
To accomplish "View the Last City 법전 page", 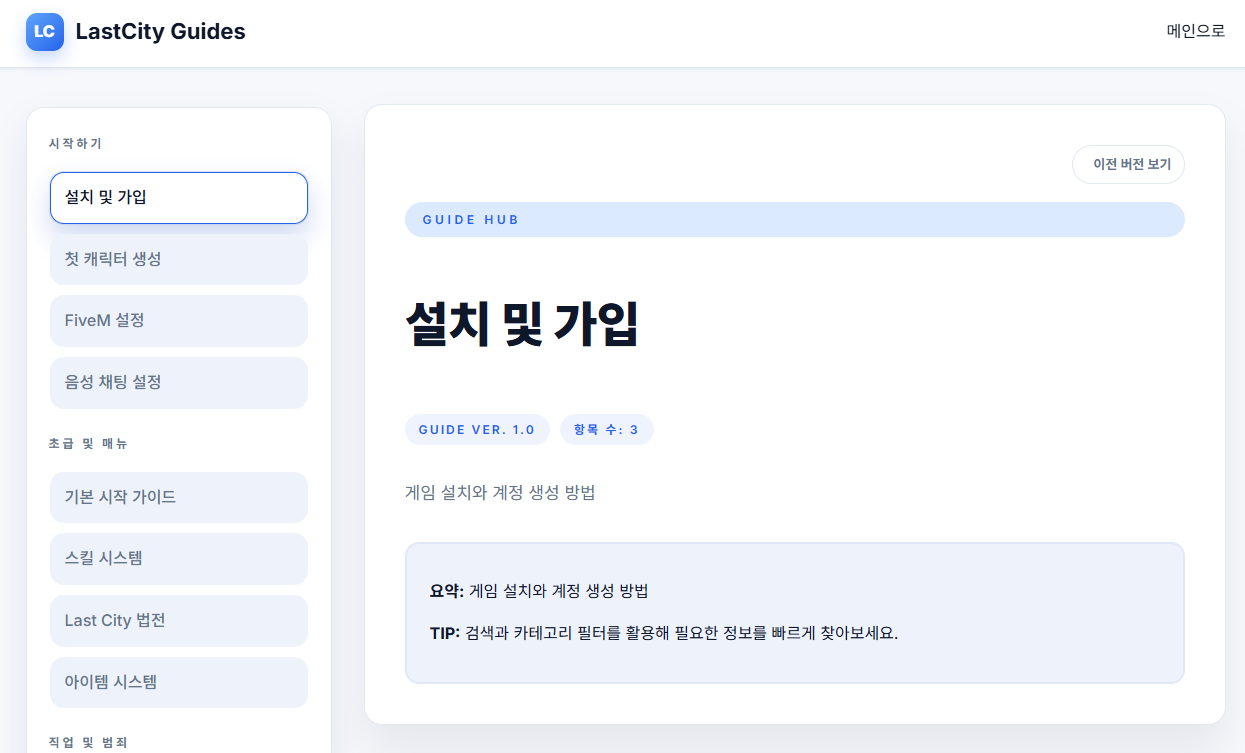I will click(178, 620).
